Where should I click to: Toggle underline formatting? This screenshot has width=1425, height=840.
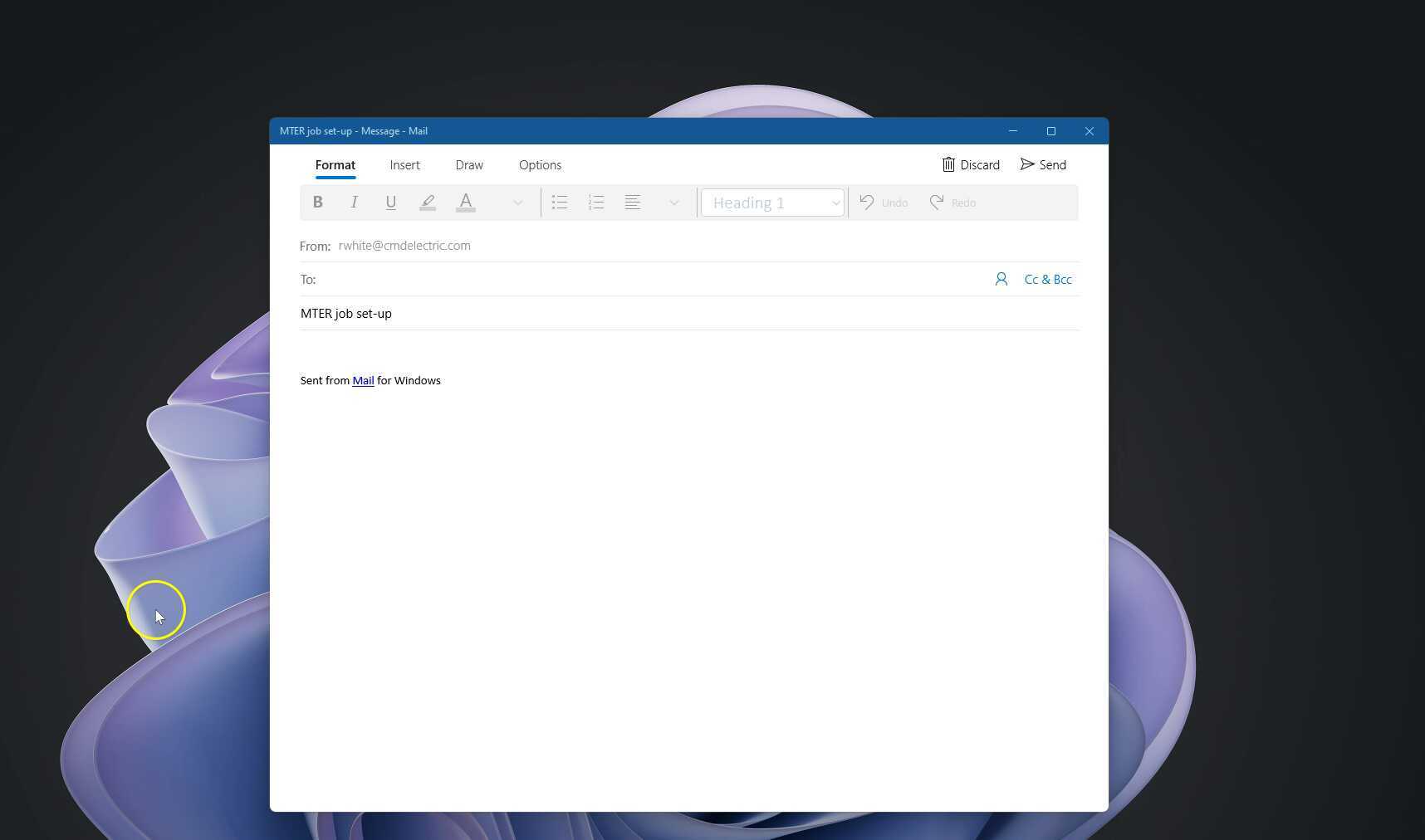coord(390,203)
